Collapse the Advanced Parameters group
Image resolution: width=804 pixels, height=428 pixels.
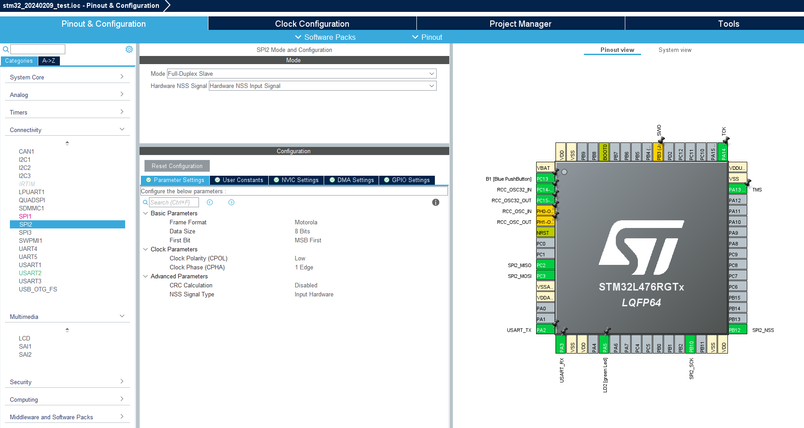(146, 276)
